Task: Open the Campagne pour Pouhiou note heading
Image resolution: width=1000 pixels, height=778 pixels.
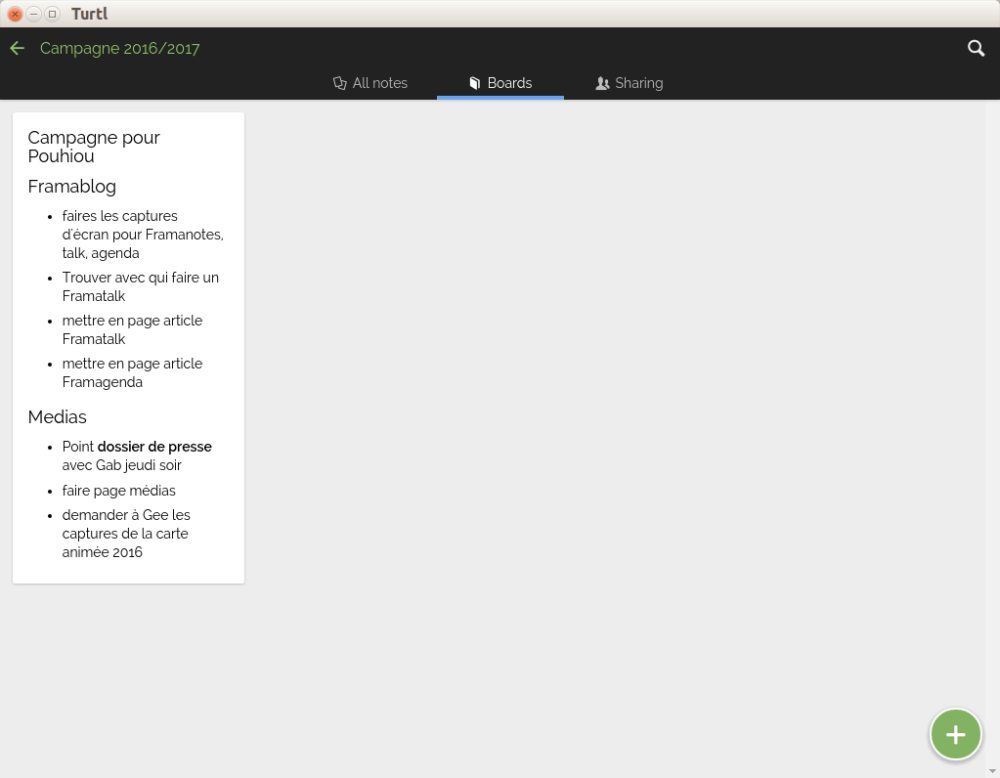Action: (94, 147)
